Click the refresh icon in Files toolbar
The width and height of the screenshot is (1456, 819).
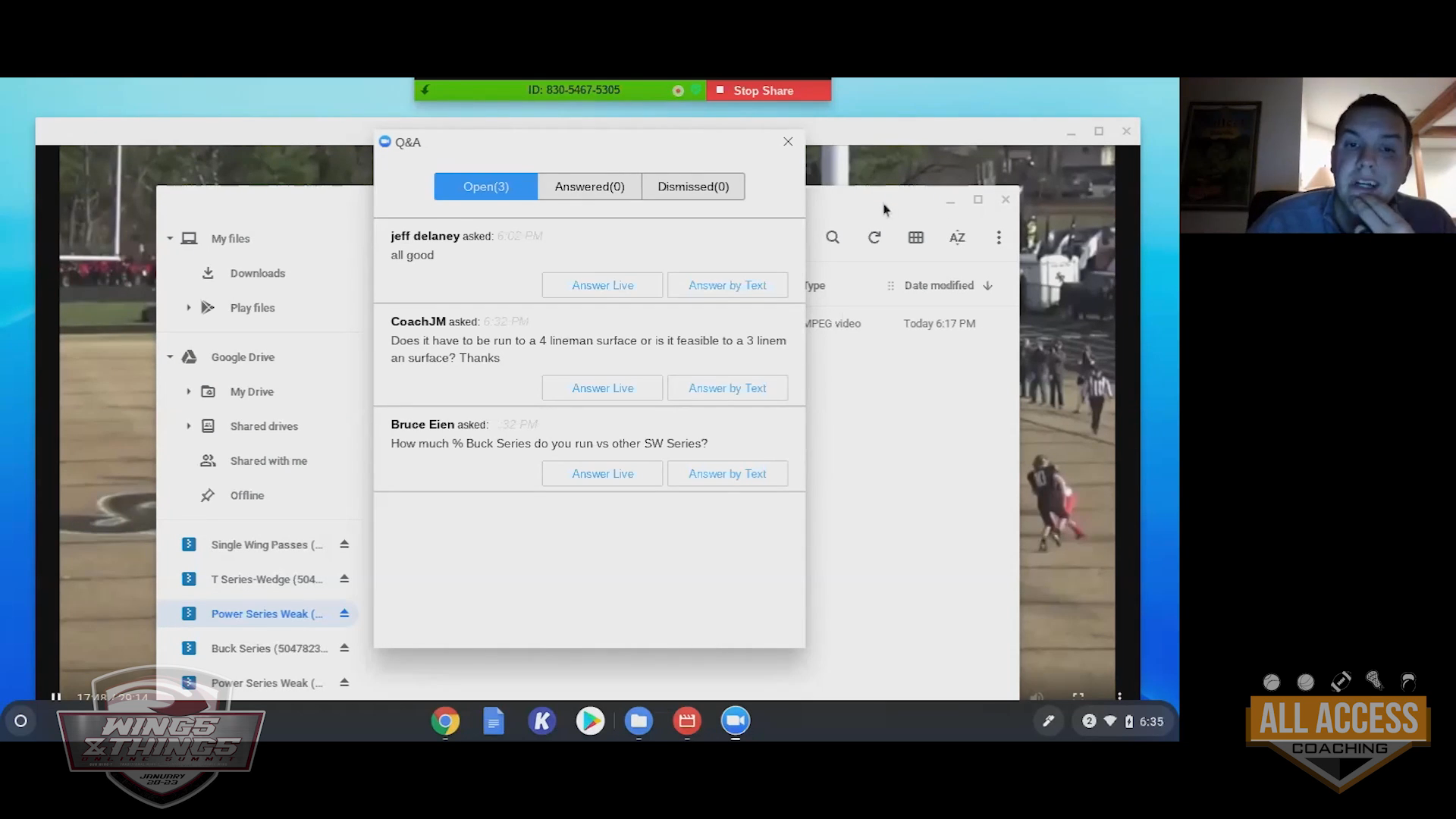(x=874, y=238)
